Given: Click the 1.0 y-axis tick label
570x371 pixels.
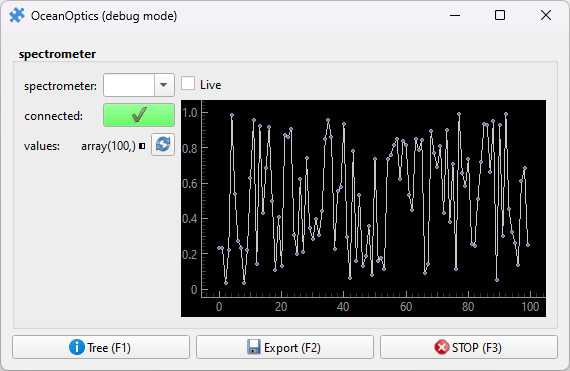Looking at the screenshot, I should point(189,113).
